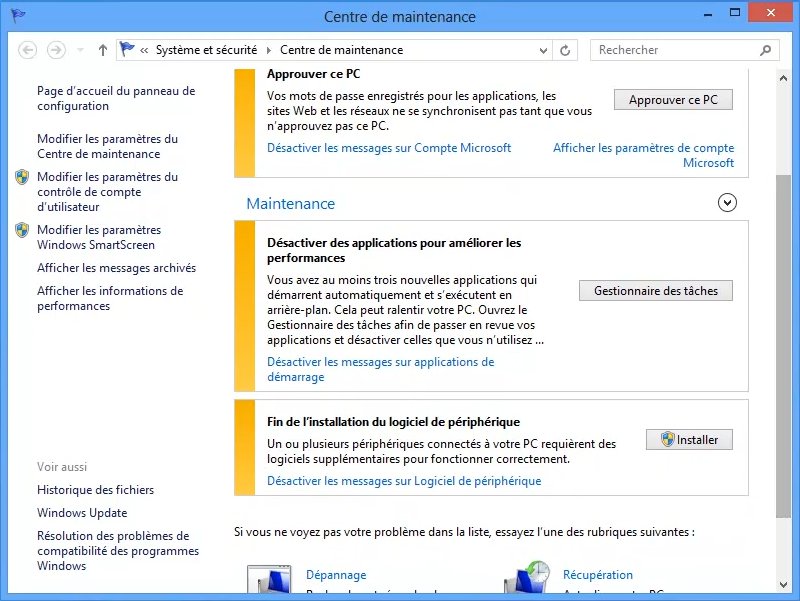Expand the Système et sécurité breadcrumb arrow

pyautogui.click(x=268, y=50)
